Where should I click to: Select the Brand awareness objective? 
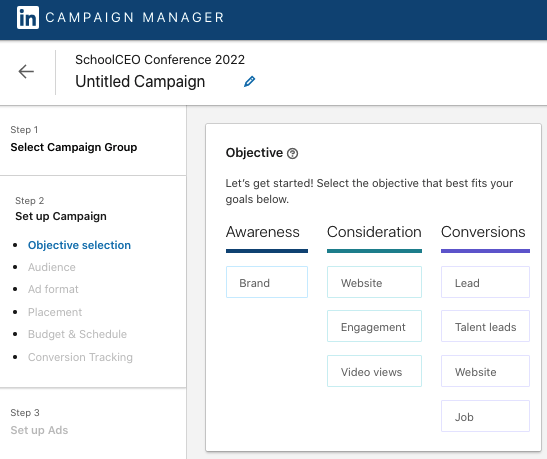267,282
